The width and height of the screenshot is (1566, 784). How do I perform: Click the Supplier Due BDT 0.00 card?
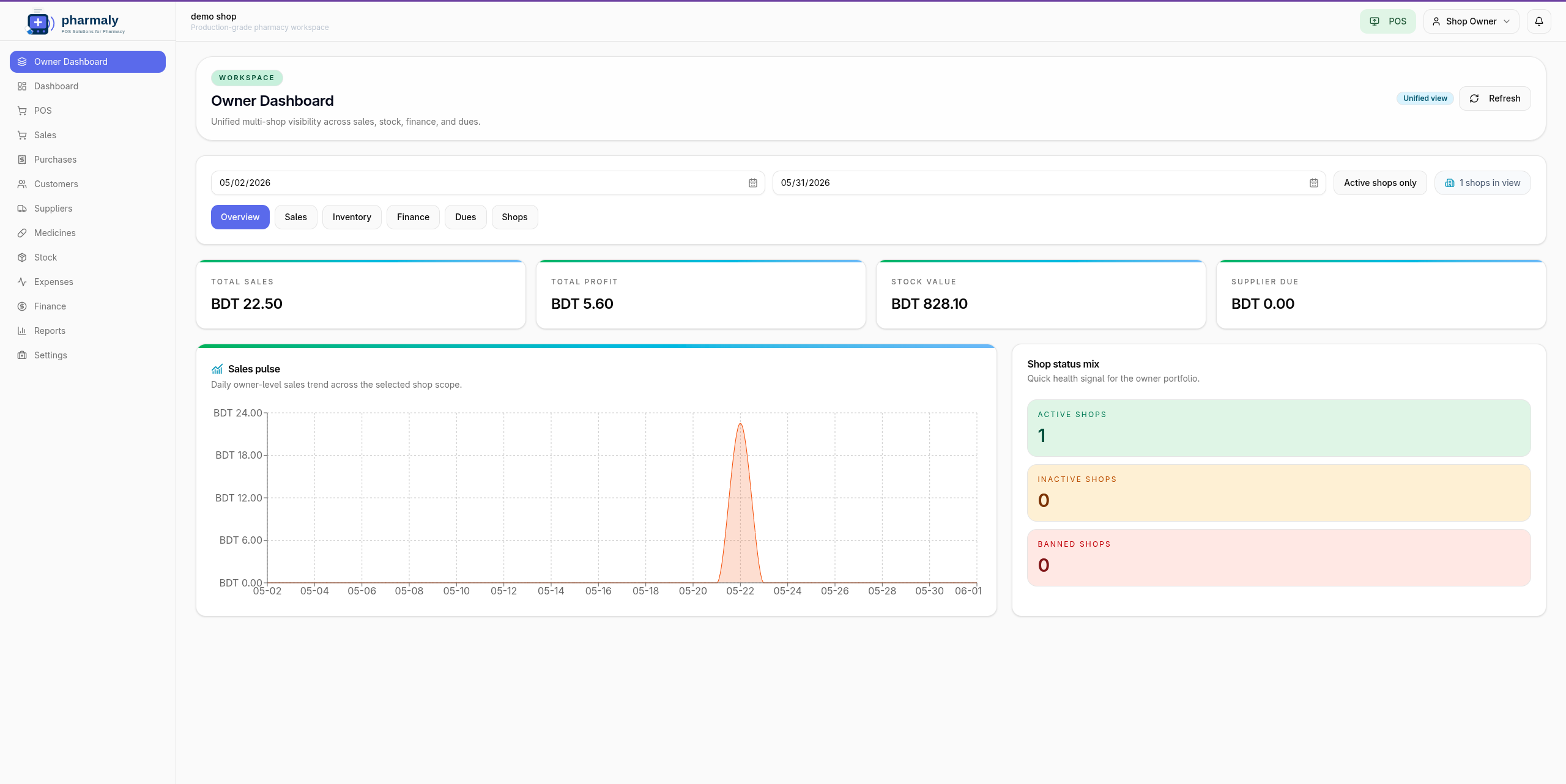click(x=1381, y=295)
